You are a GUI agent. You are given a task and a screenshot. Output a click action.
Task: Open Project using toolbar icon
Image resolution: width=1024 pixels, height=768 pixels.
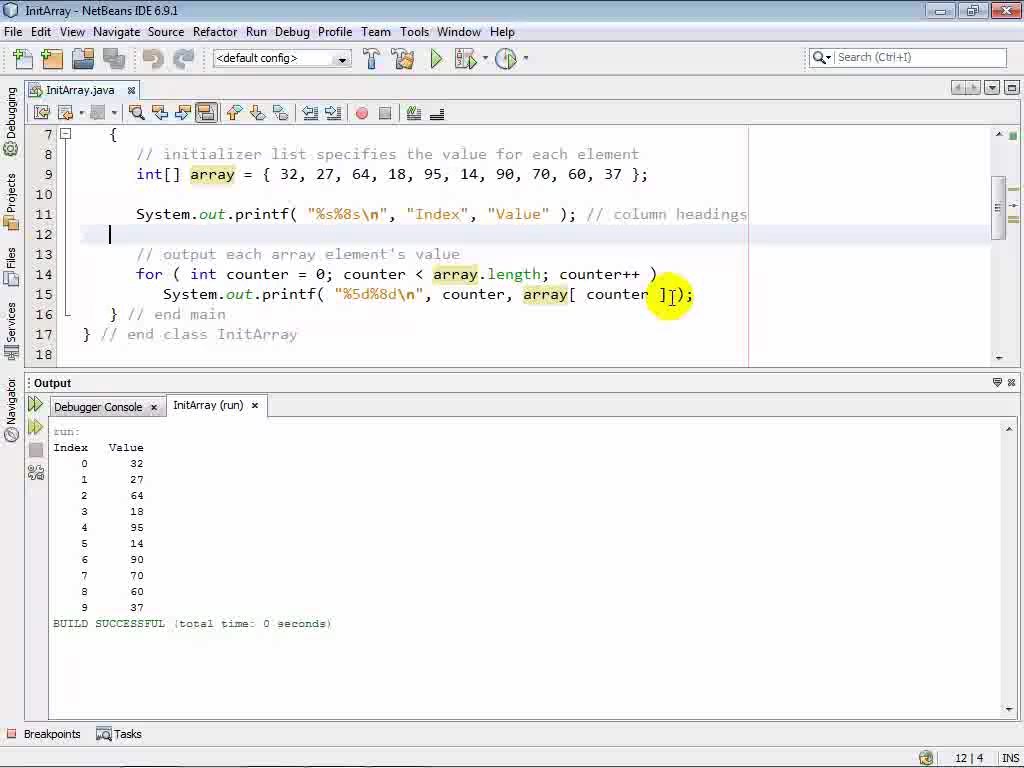pos(83,59)
